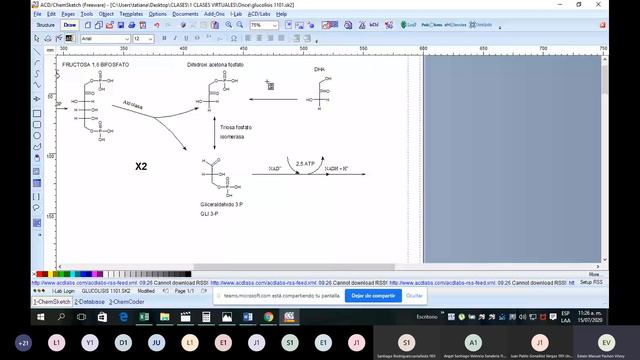Image resolution: width=640 pixels, height=360 pixels.
Task: Select the arrow Select/Move tool
Action: (37, 38)
